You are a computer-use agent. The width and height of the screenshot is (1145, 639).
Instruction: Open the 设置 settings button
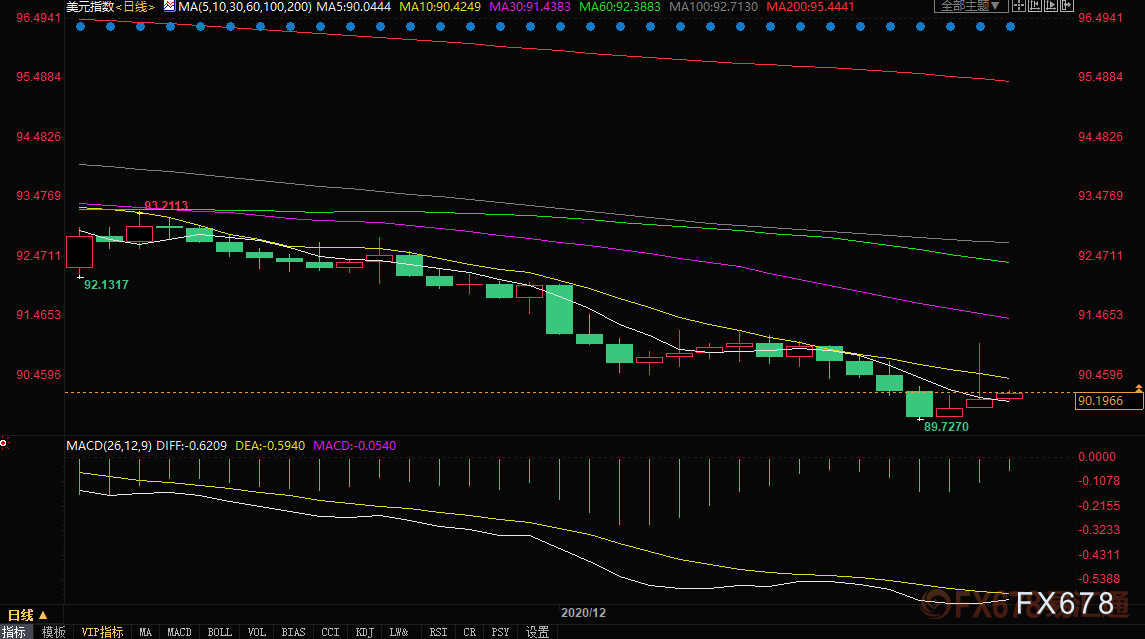[537, 632]
